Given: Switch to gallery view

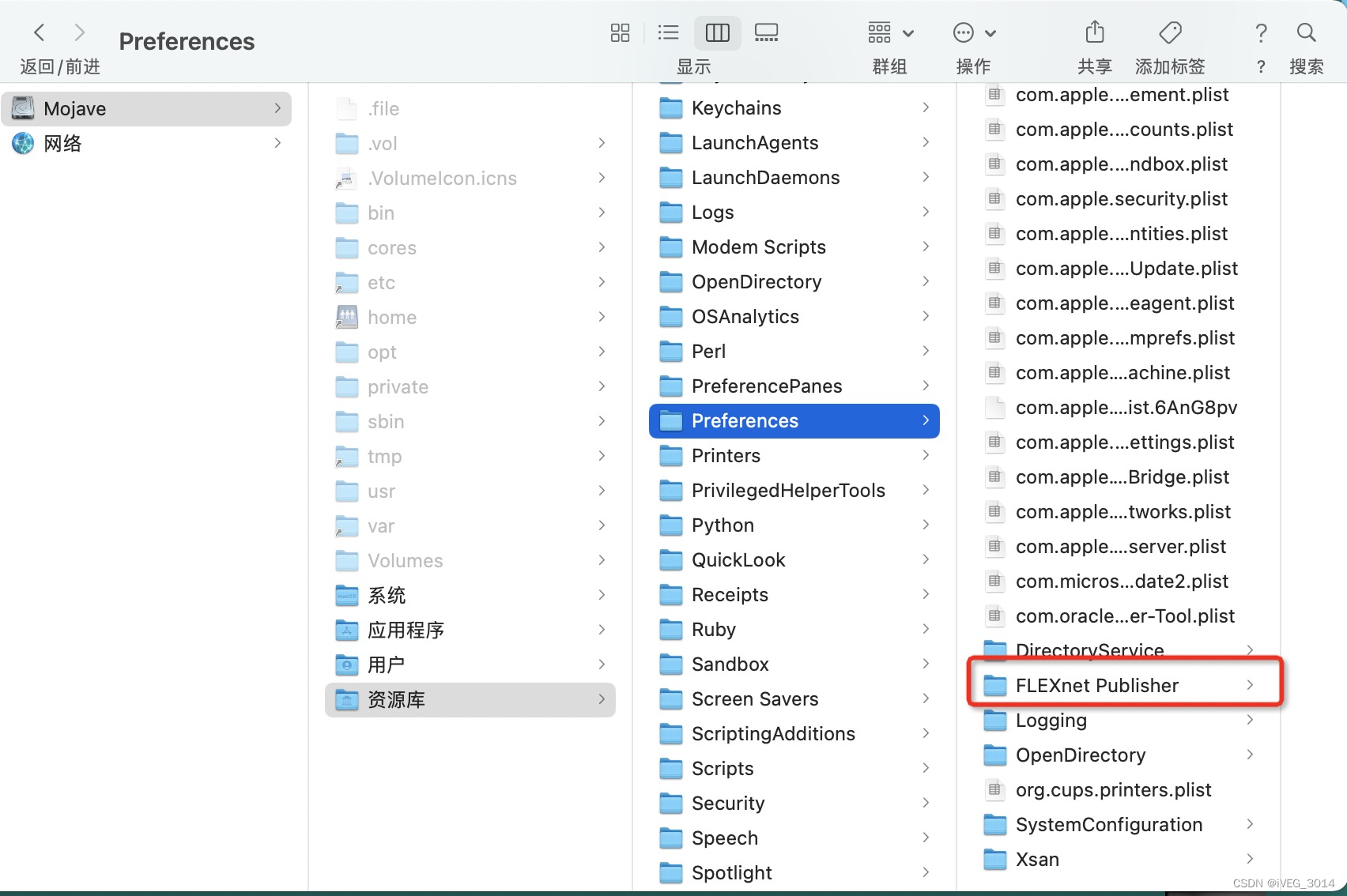Looking at the screenshot, I should pyautogui.click(x=766, y=32).
